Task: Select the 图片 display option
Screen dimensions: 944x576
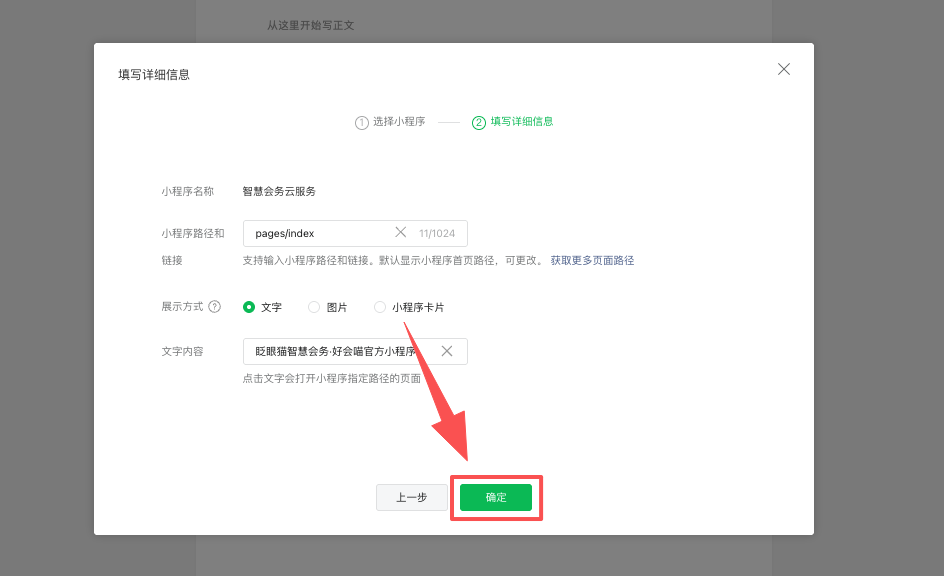Action: 314,307
